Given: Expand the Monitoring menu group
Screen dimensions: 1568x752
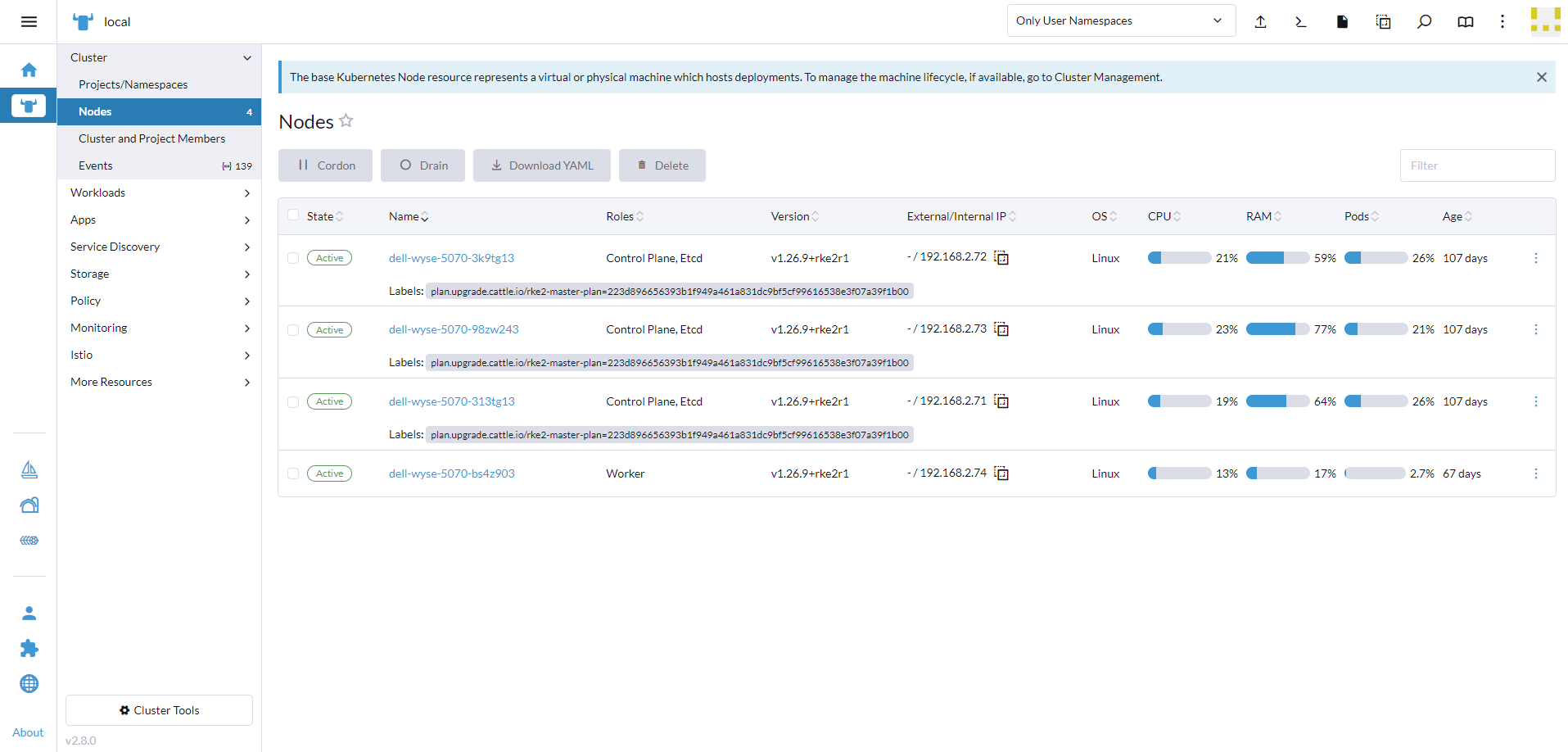Looking at the screenshot, I should tap(159, 328).
